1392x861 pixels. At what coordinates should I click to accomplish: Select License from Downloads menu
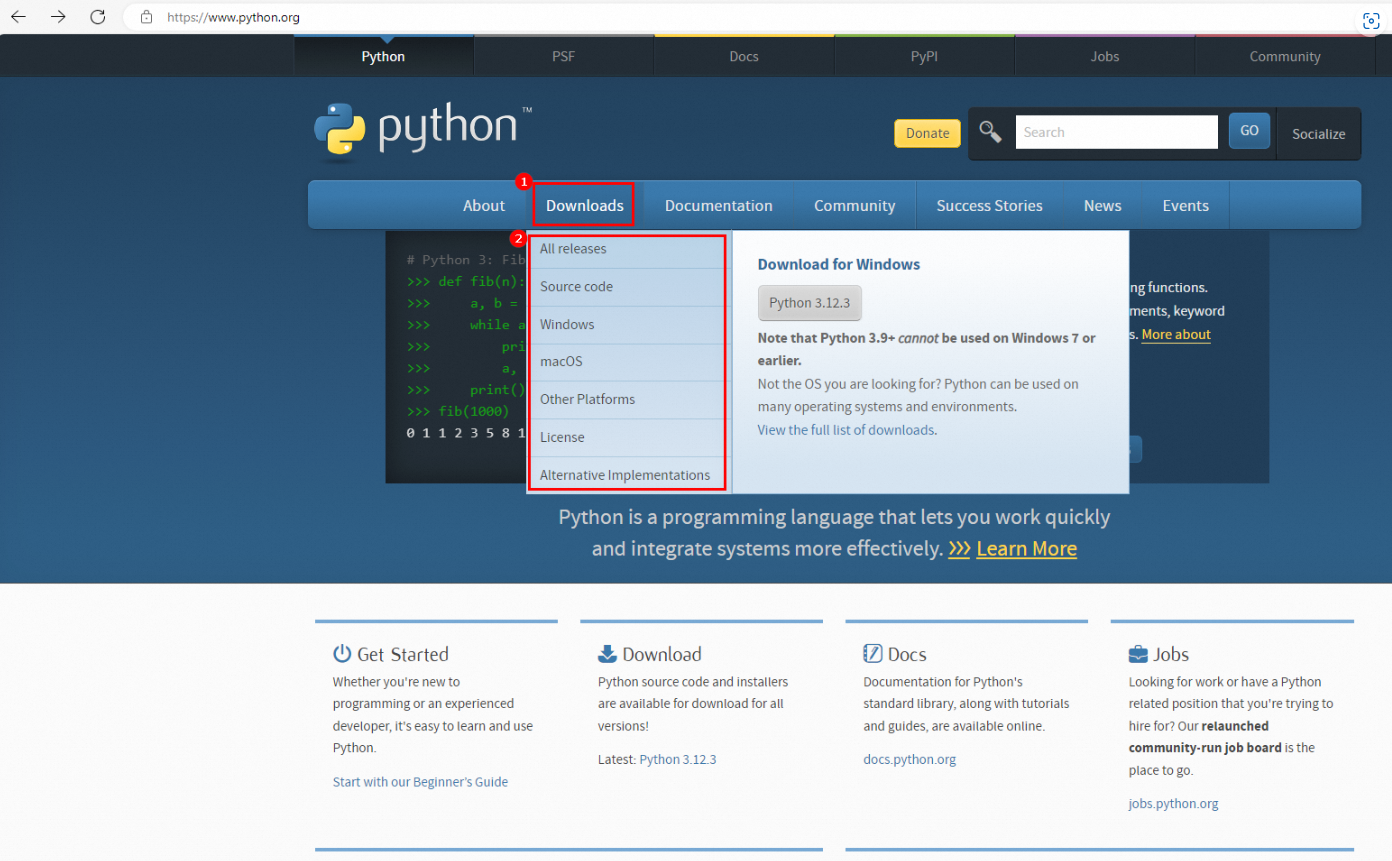pos(629,438)
